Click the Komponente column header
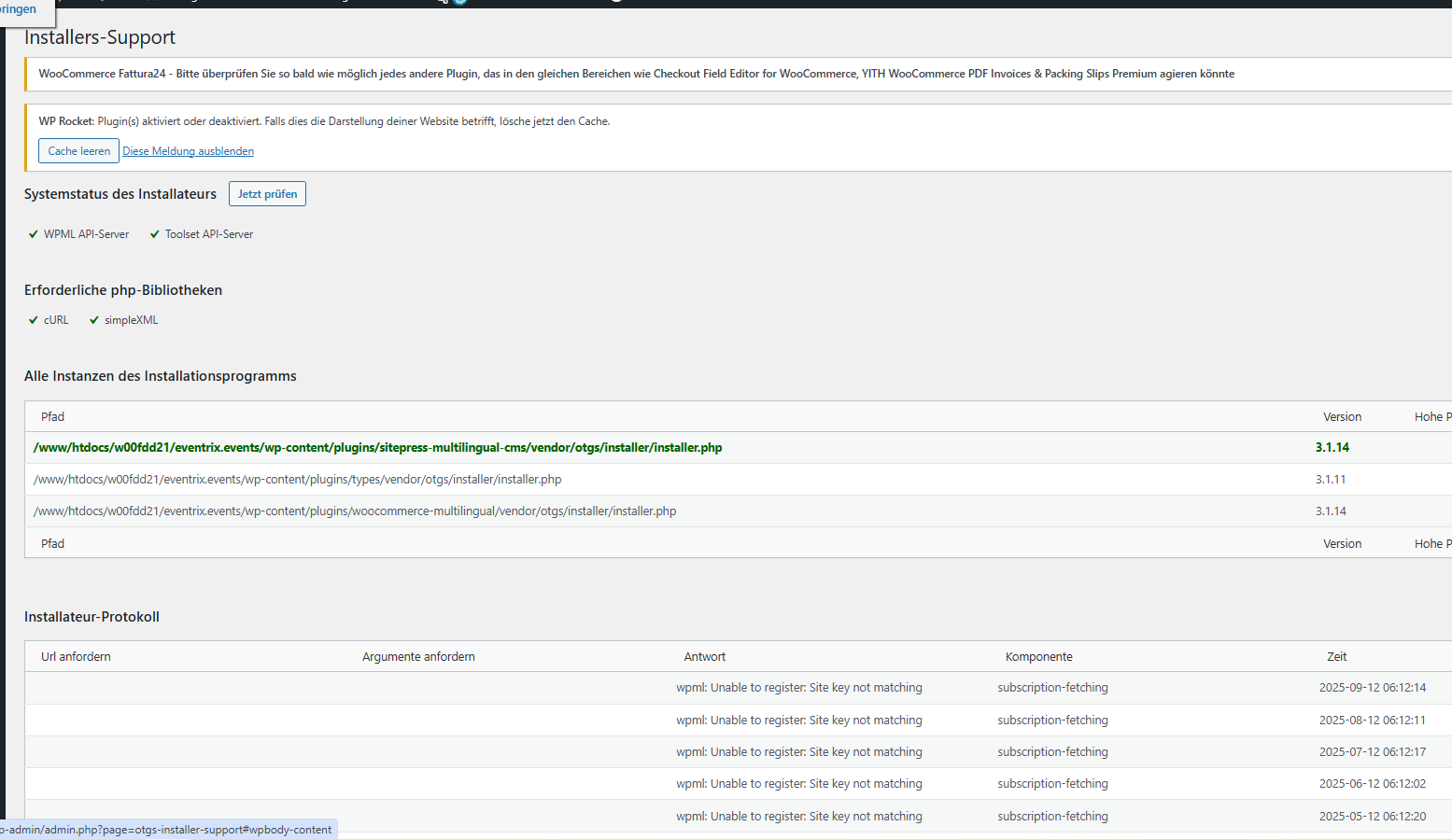This screenshot has width=1452, height=840. [1039, 657]
